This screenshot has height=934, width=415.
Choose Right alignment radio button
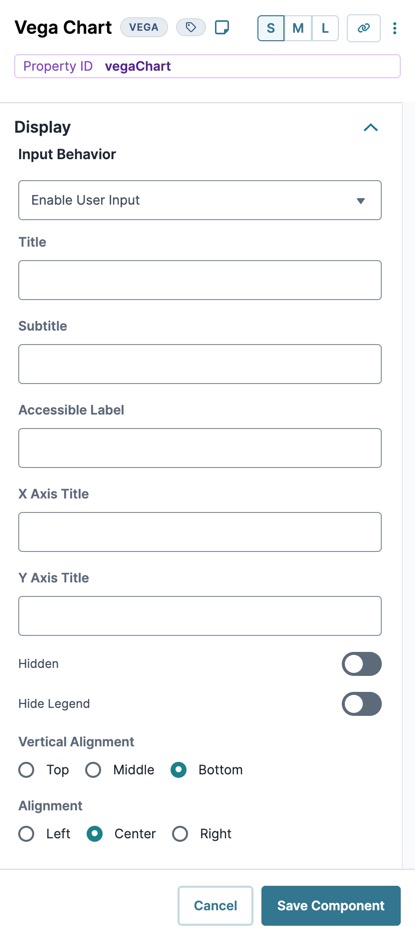(180, 834)
